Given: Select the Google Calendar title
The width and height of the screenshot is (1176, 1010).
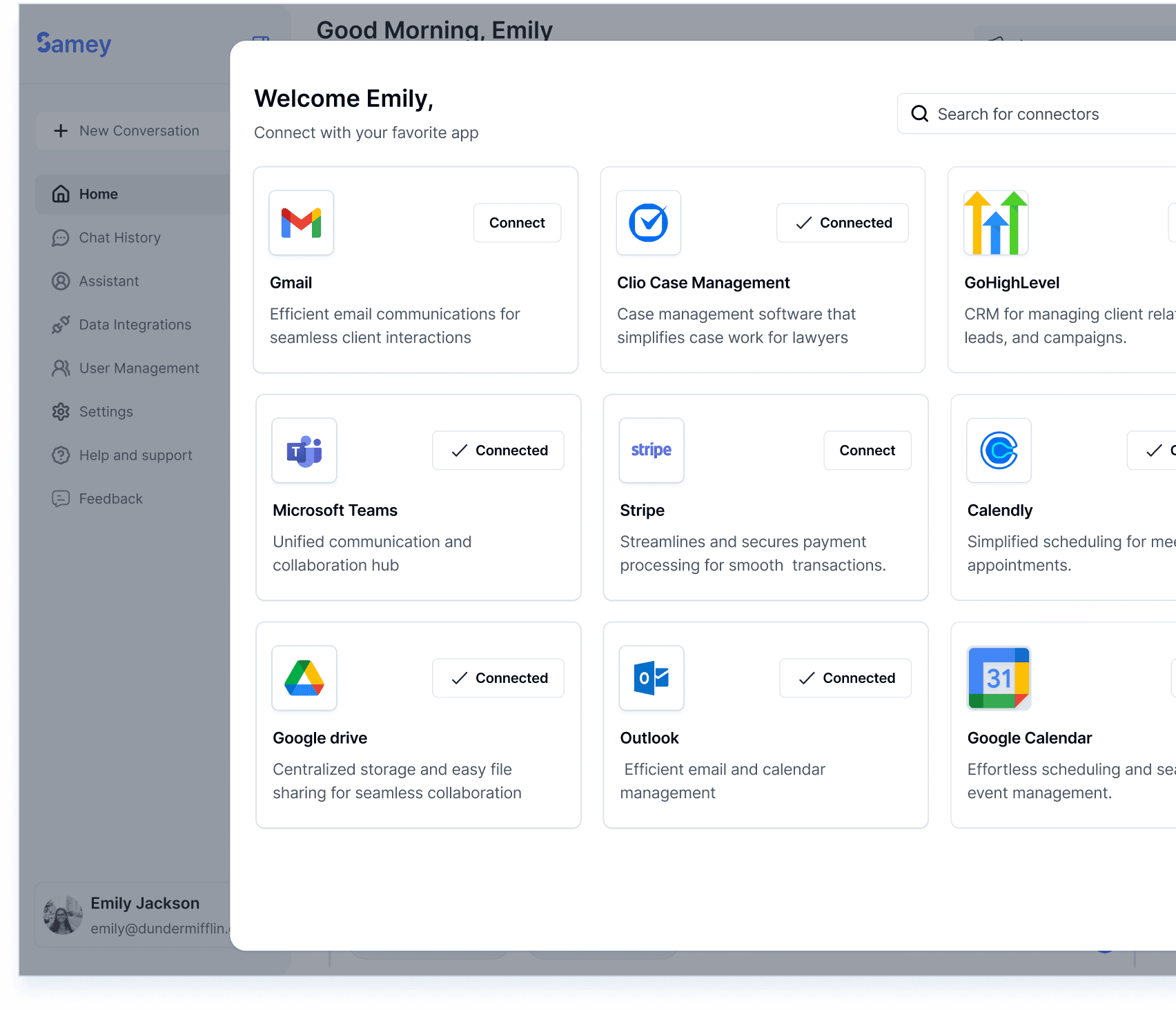Looking at the screenshot, I should [1029, 738].
